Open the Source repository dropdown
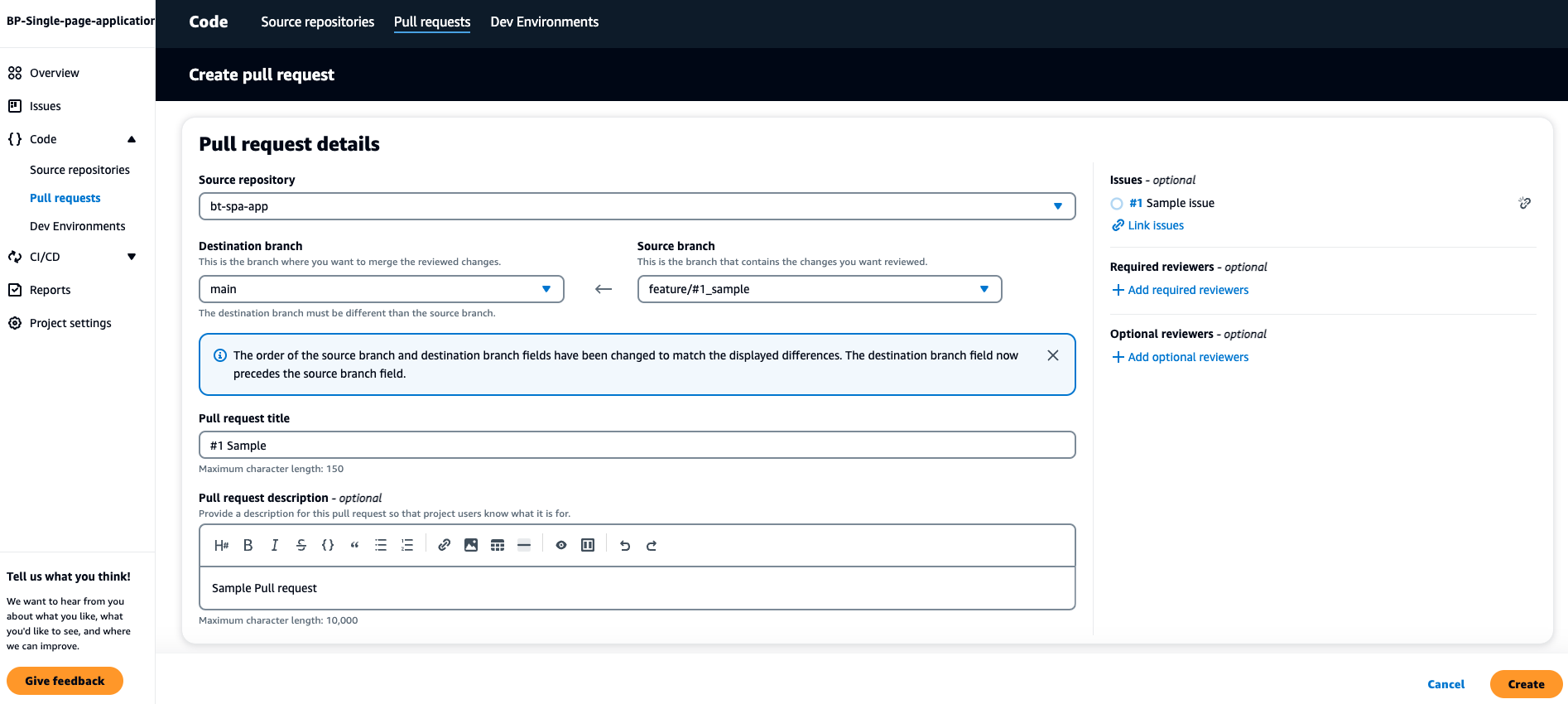Viewport: 1568px width, 704px height. tap(637, 206)
